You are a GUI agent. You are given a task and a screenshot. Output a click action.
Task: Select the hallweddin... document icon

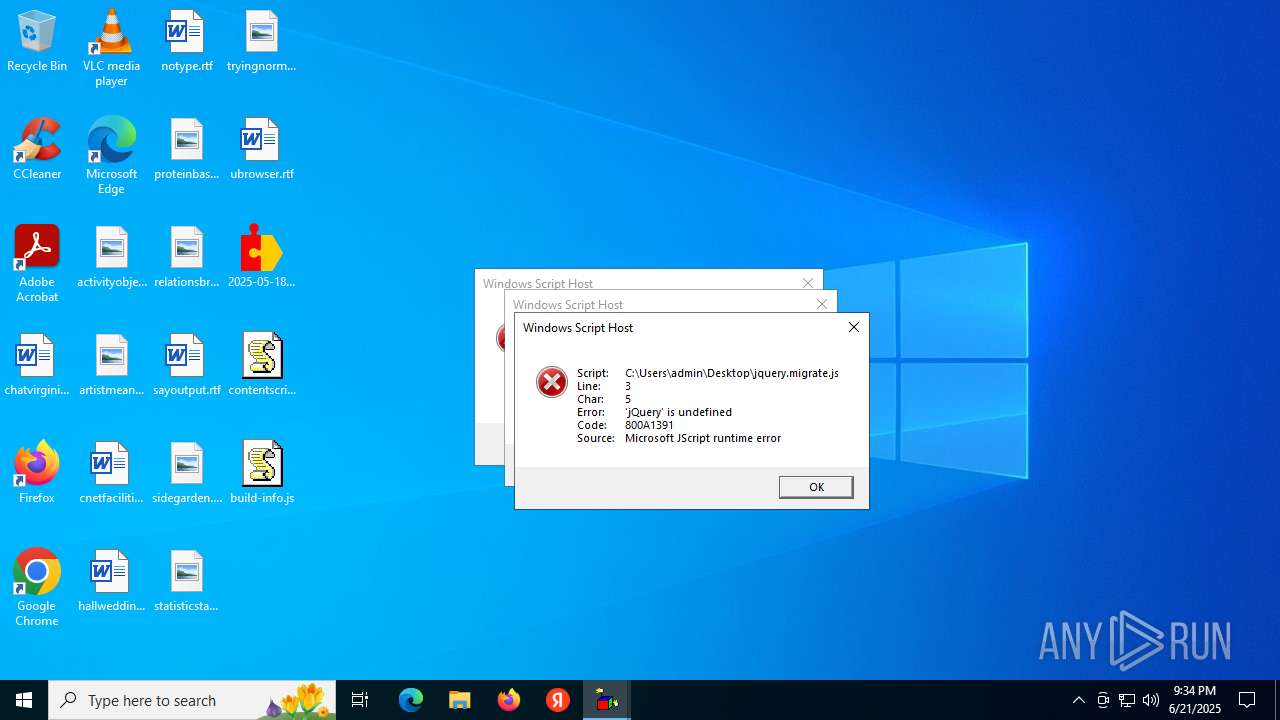tap(111, 582)
